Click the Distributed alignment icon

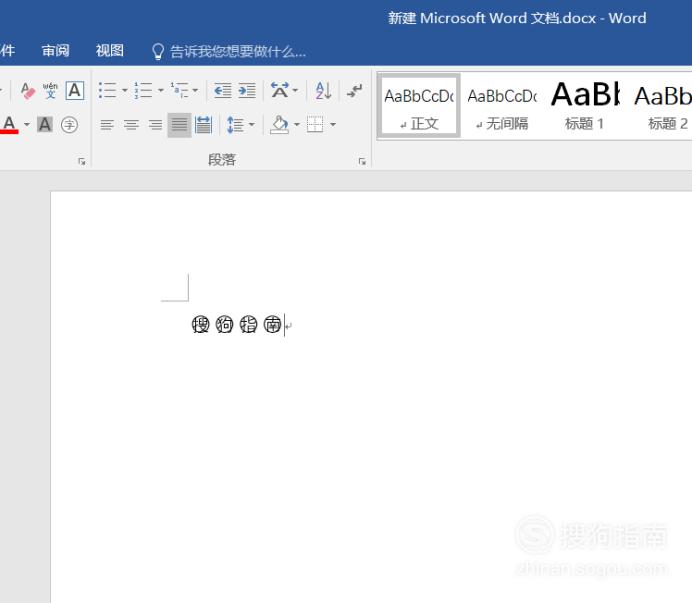tap(203, 125)
